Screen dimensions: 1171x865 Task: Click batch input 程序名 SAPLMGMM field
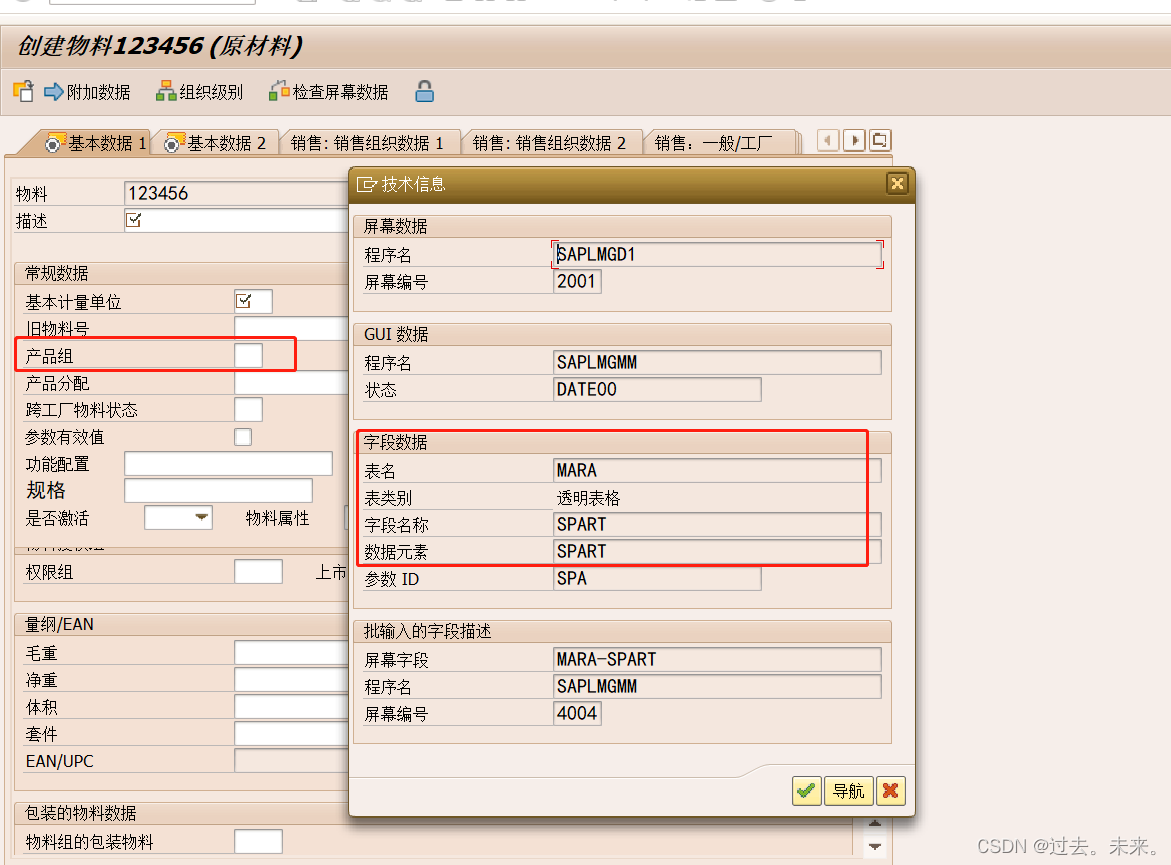[x=717, y=686]
